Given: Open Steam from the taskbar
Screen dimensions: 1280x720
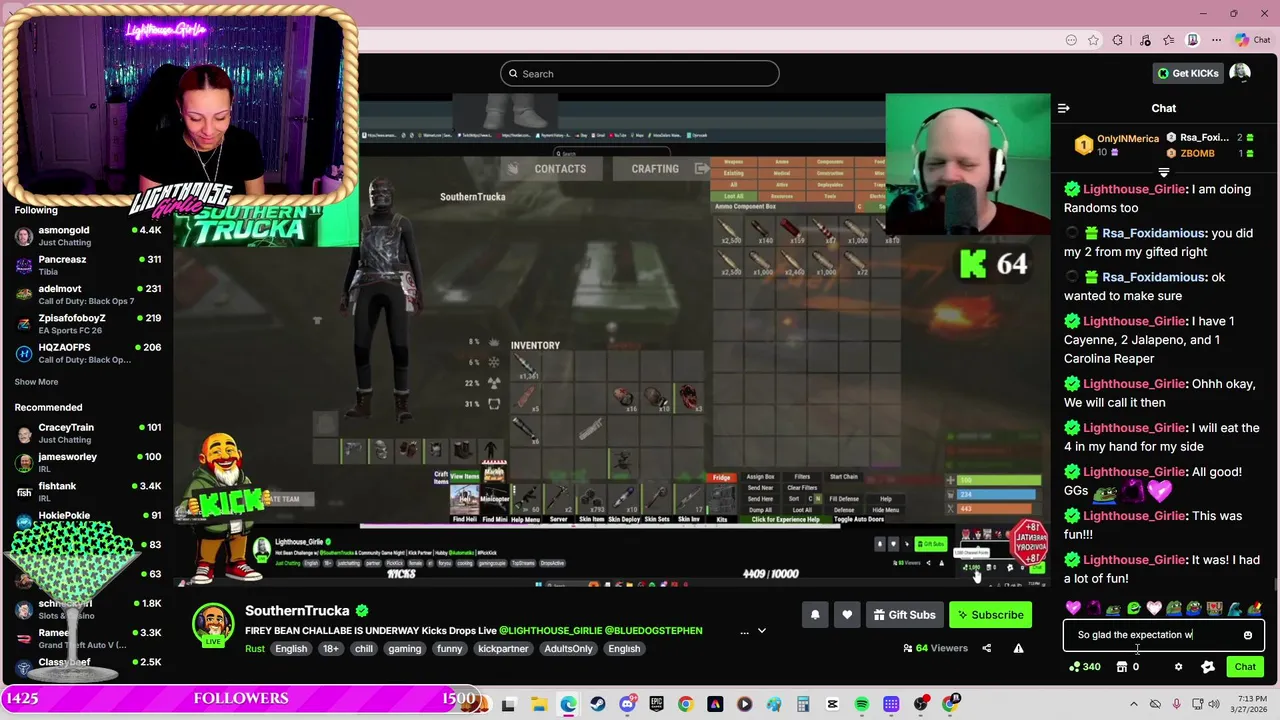Looking at the screenshot, I should click(597, 705).
